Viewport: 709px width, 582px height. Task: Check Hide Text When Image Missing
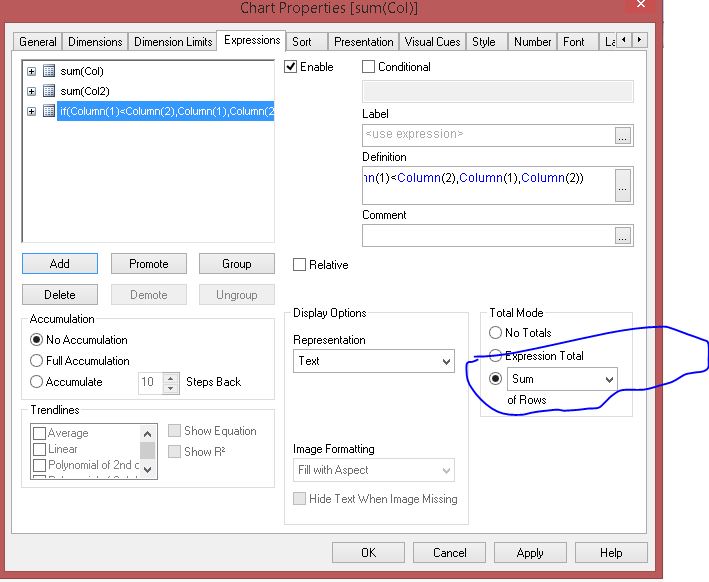click(299, 499)
